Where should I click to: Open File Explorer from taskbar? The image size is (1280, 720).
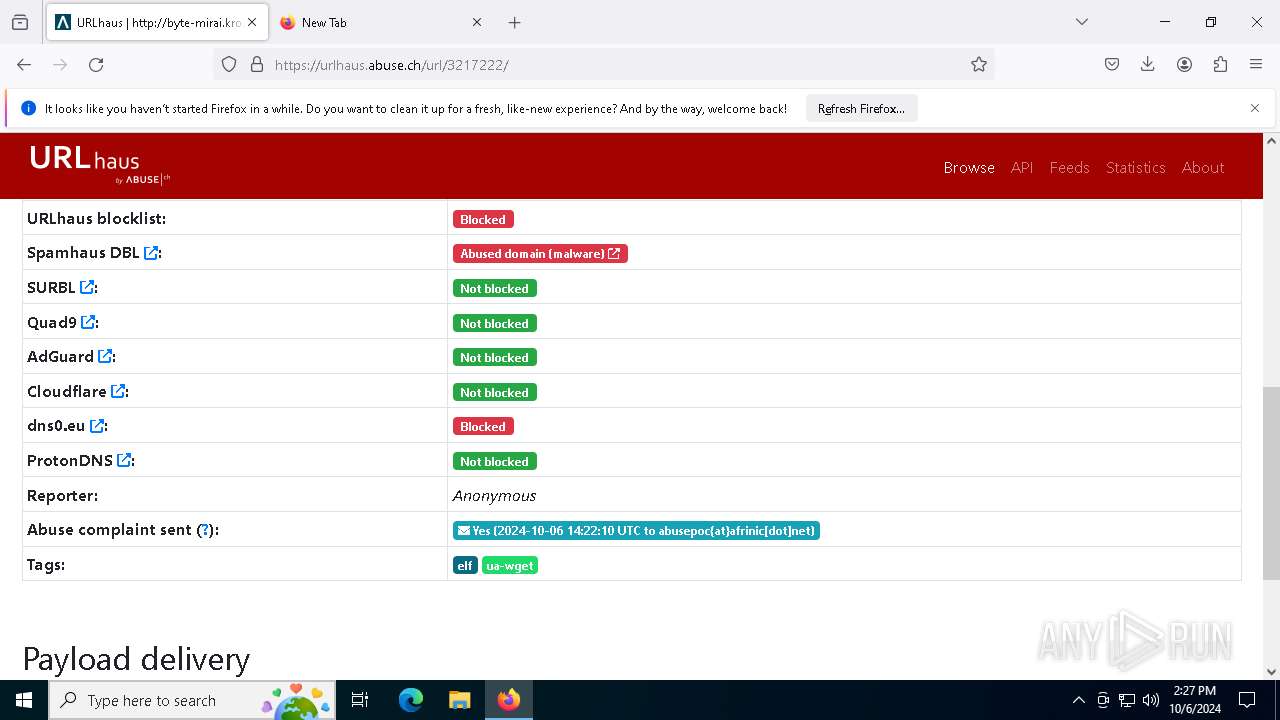[x=459, y=700]
